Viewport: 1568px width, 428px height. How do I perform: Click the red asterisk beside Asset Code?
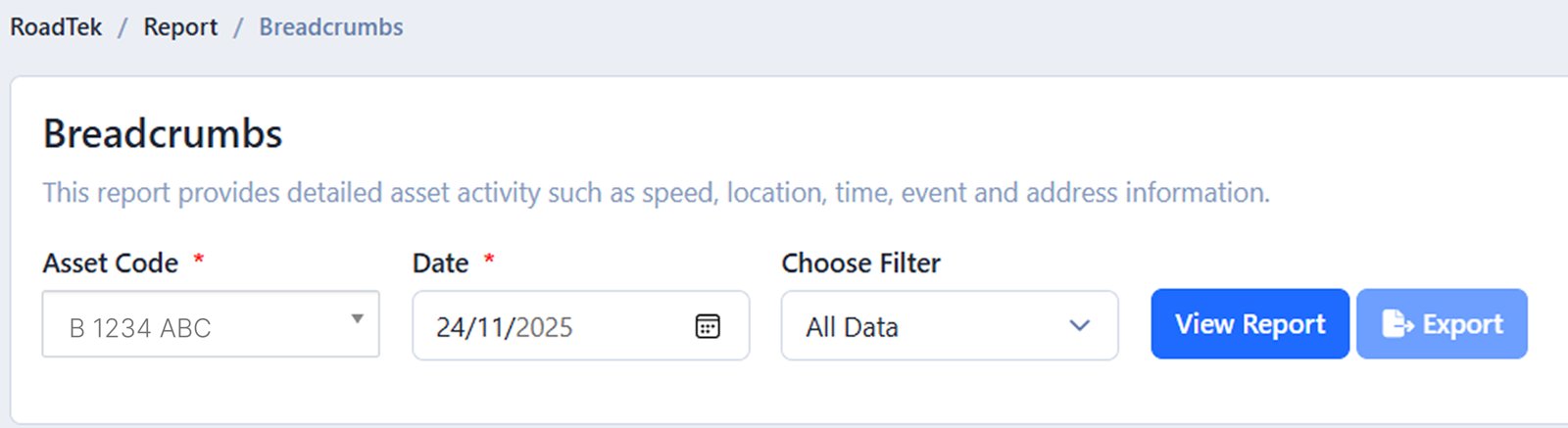tap(199, 259)
